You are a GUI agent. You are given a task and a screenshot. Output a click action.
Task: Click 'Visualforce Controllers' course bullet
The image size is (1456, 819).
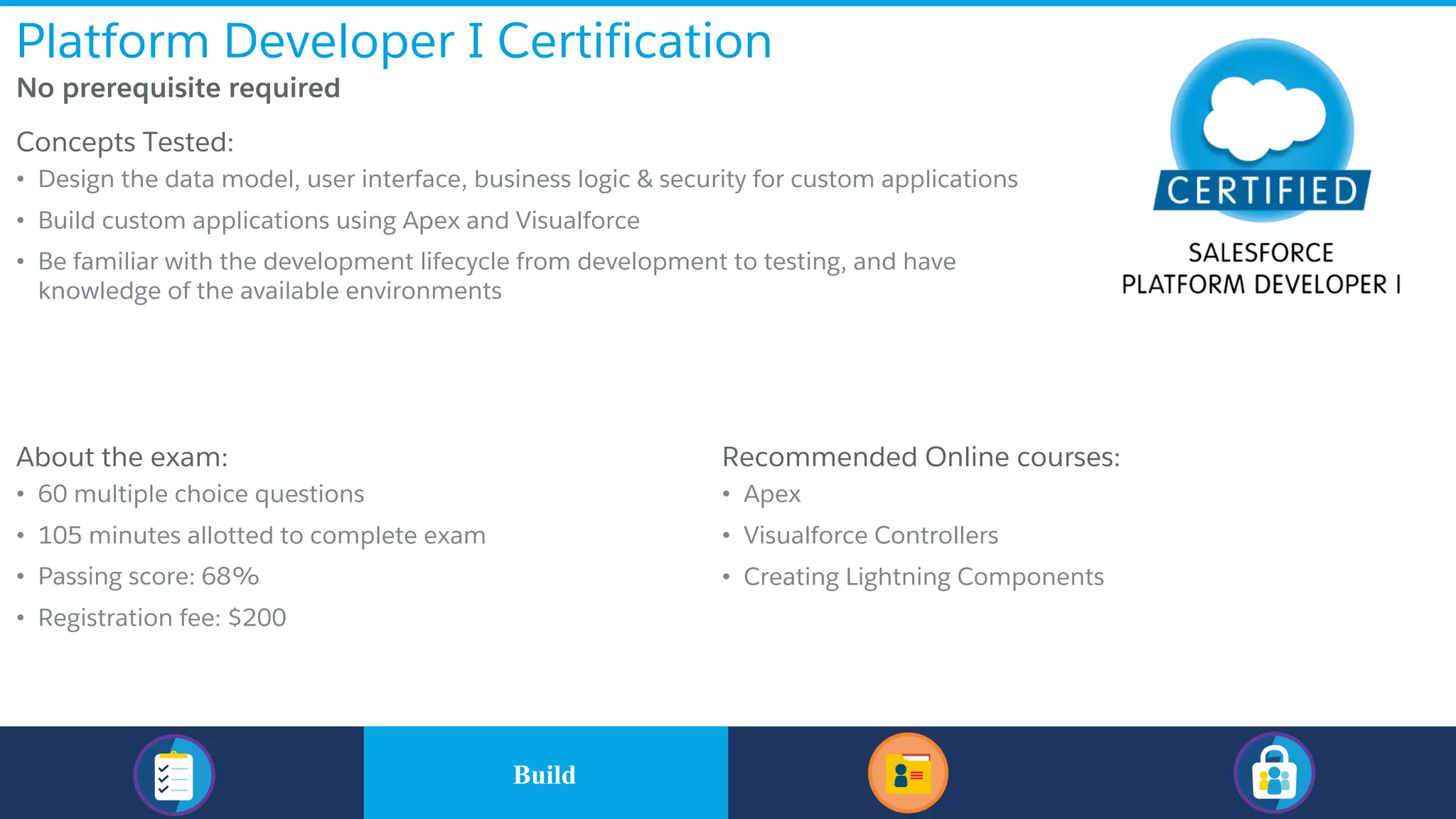[871, 535]
